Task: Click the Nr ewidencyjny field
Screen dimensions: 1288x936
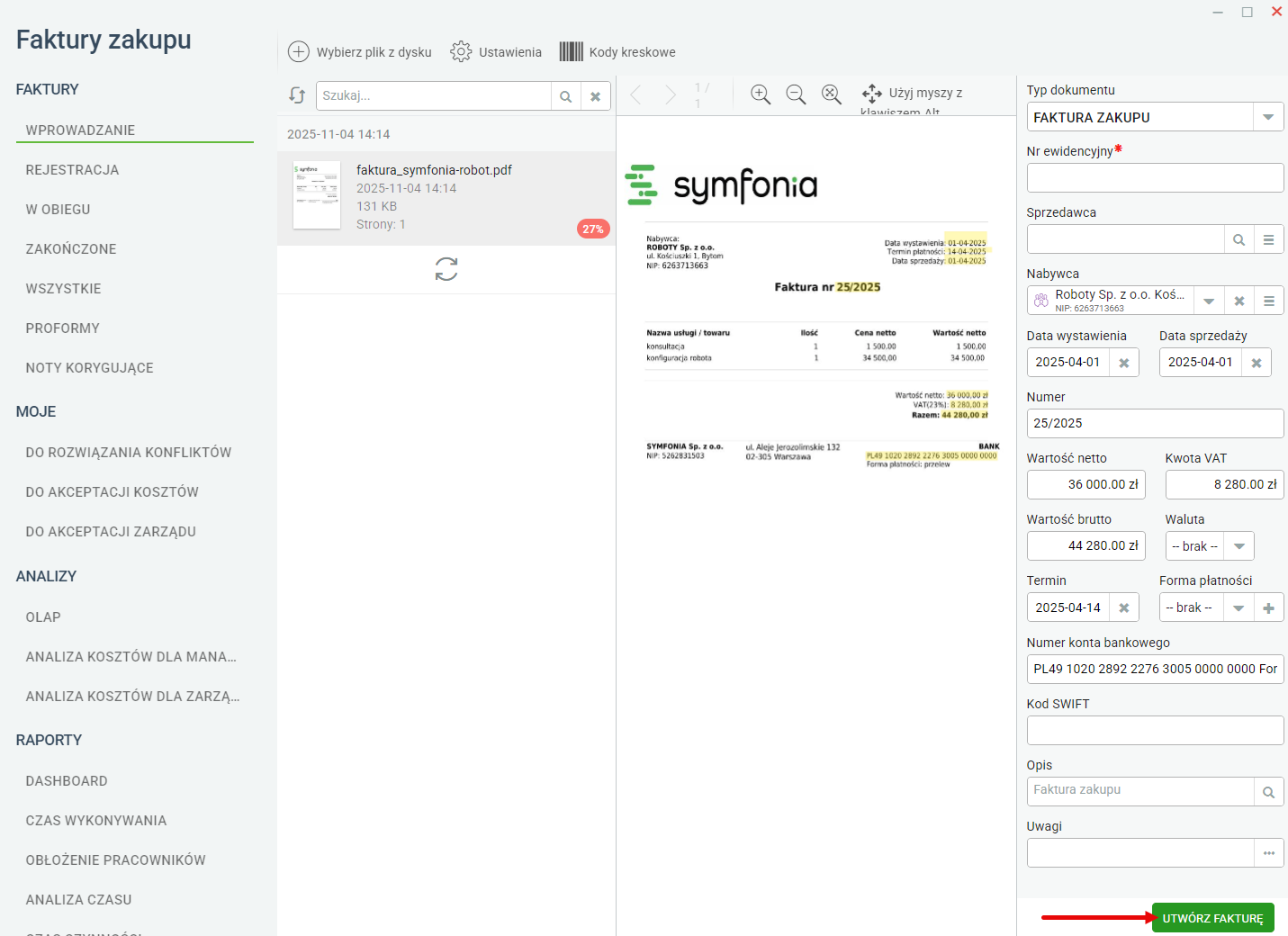Action: point(1155,178)
